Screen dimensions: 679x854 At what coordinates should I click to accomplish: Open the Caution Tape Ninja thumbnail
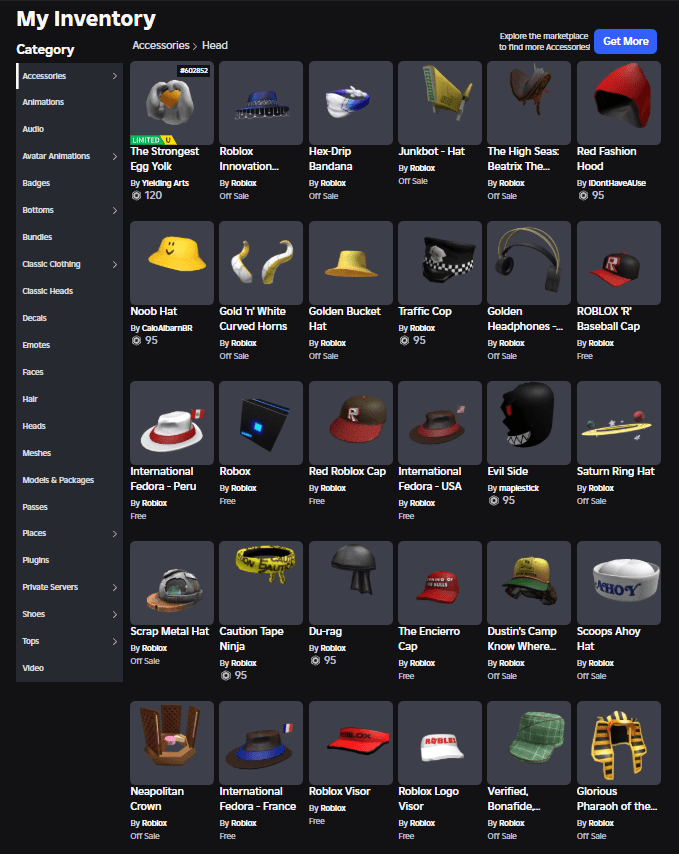tap(261, 583)
